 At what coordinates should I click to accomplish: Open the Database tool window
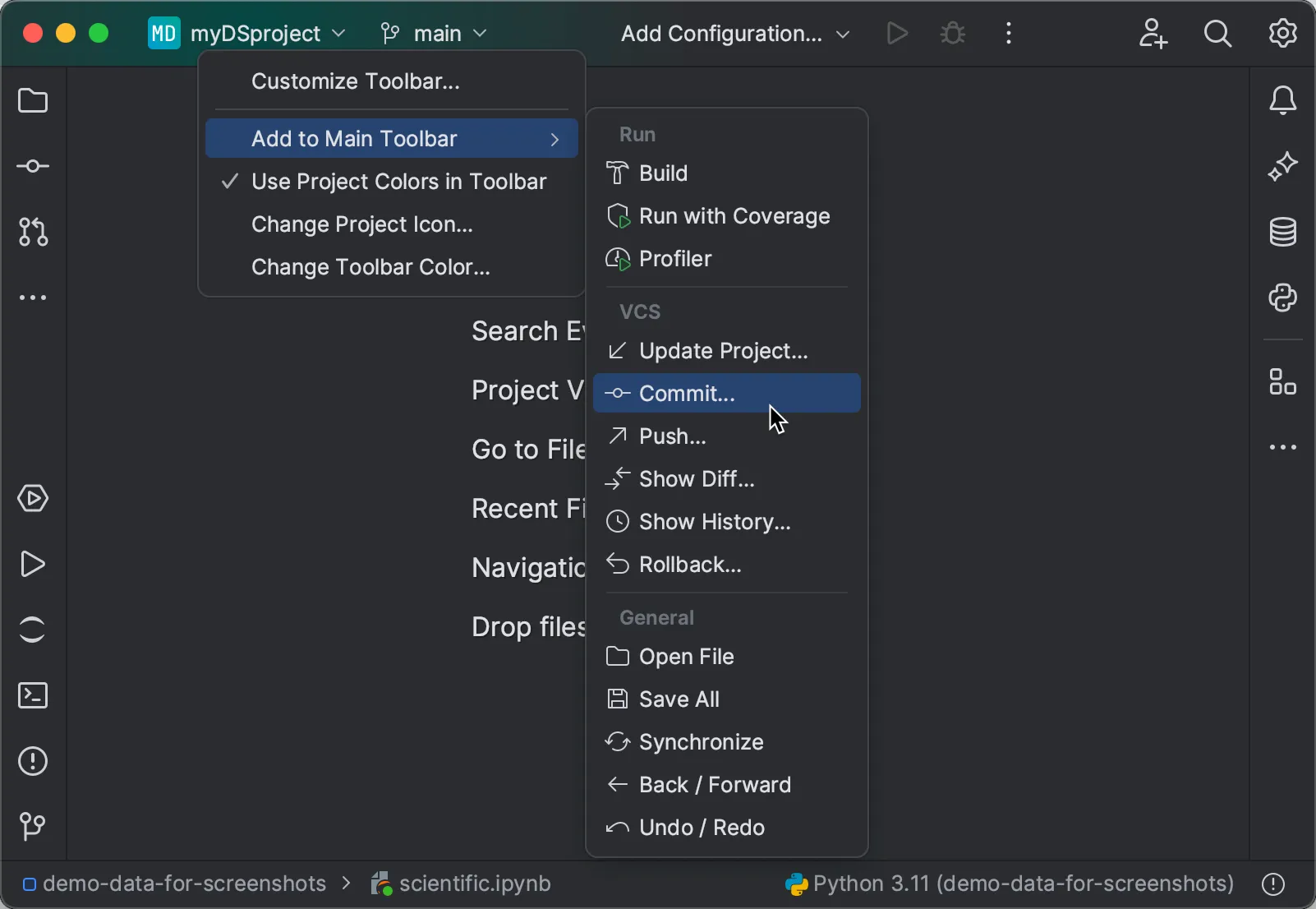1282,233
